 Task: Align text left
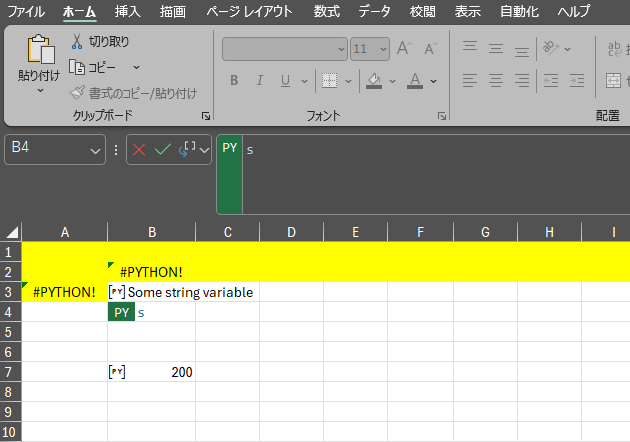(470, 81)
